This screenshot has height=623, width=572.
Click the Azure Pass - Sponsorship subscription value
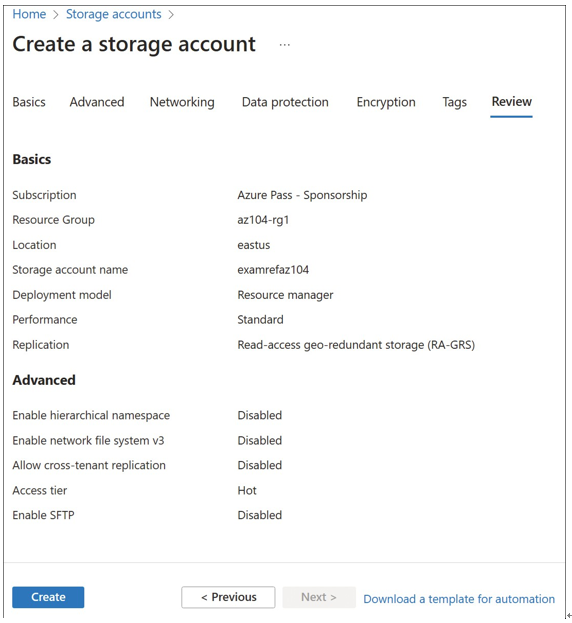[x=302, y=195]
